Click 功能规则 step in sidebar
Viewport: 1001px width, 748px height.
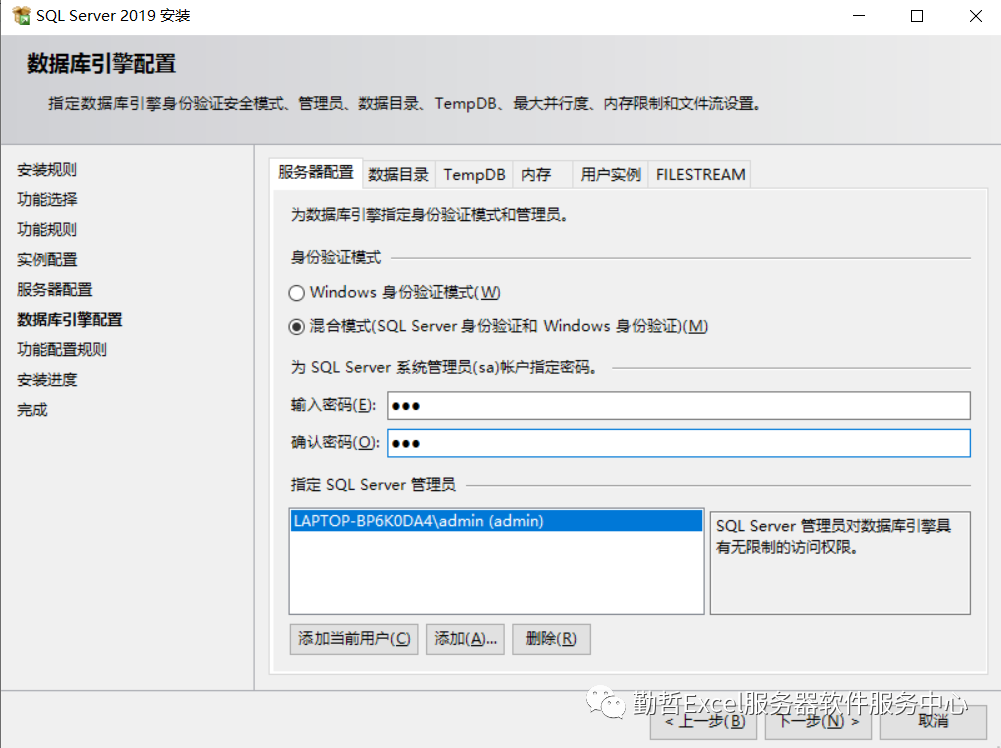coord(47,230)
